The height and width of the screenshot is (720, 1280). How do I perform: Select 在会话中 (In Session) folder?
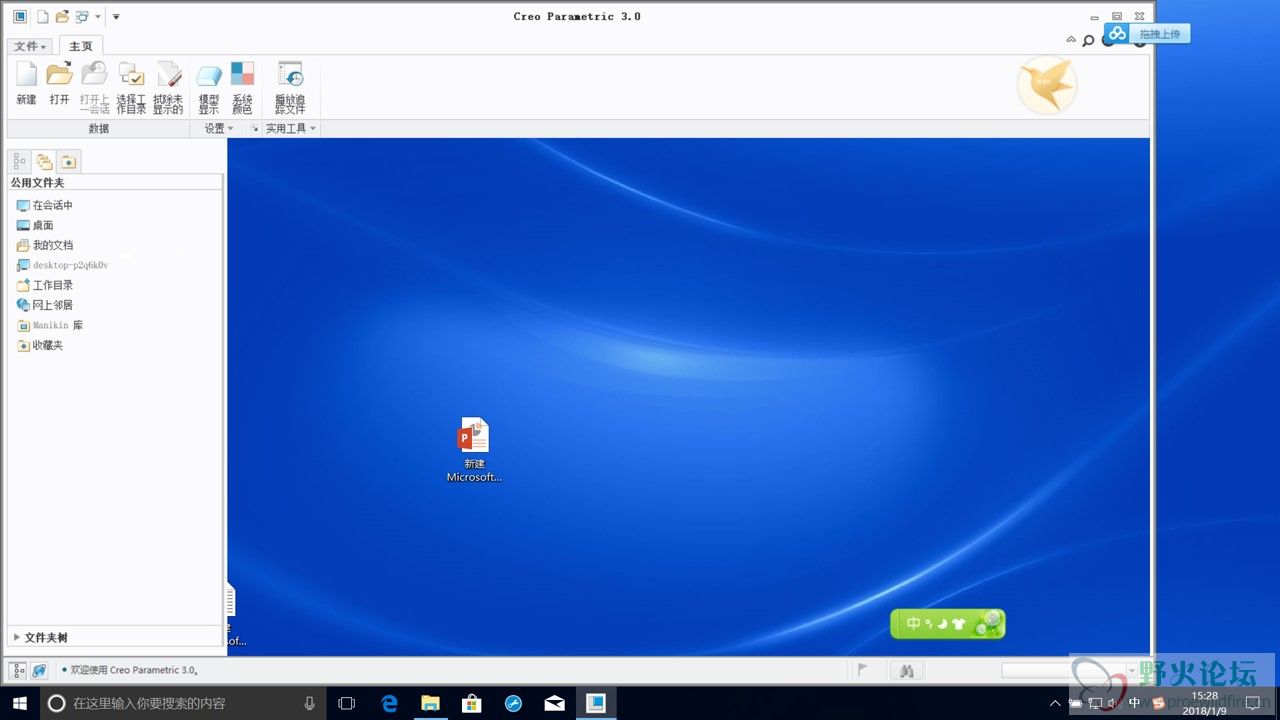[44, 205]
